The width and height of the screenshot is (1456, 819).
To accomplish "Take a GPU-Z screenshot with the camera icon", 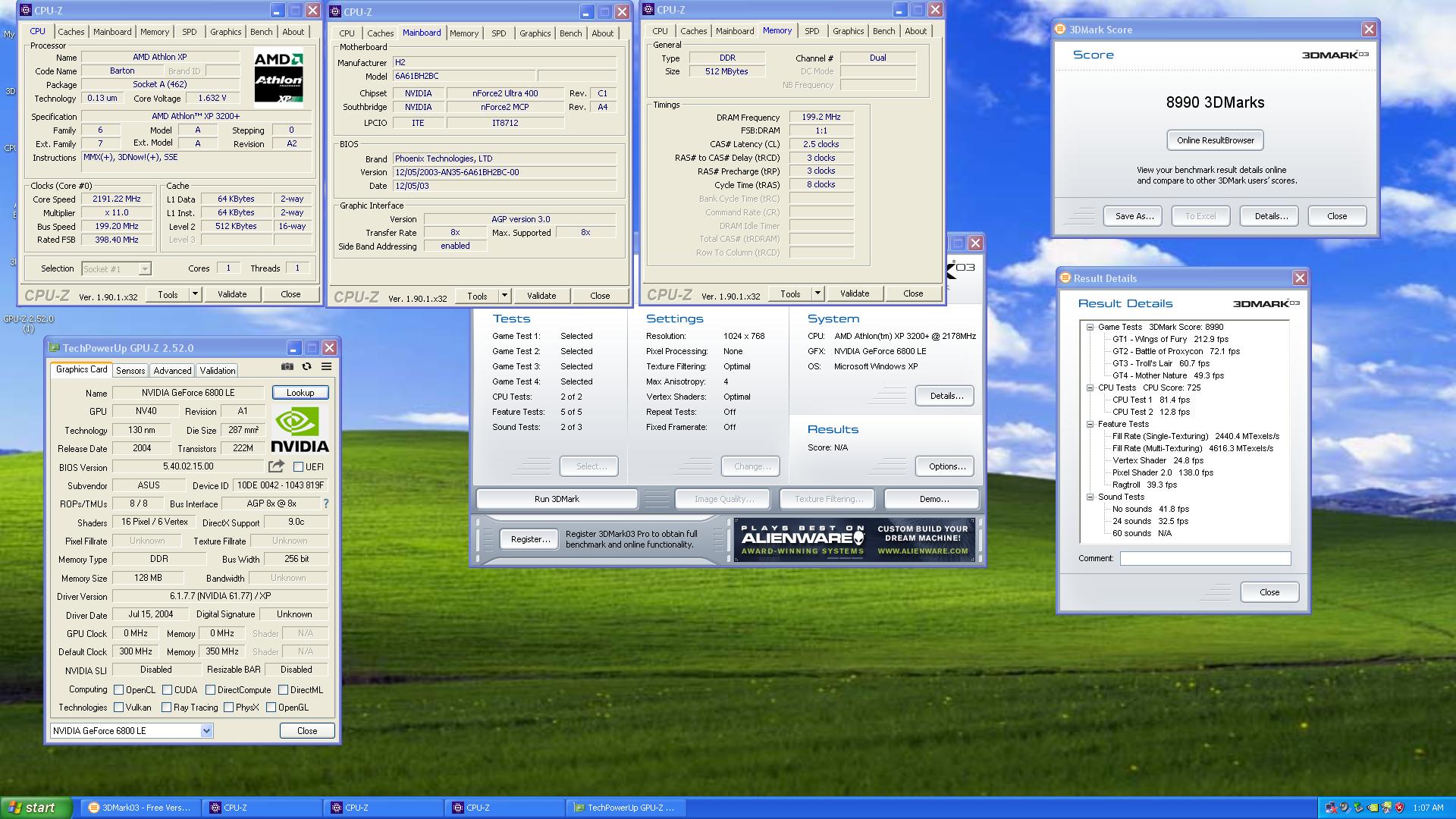I will pyautogui.click(x=287, y=367).
